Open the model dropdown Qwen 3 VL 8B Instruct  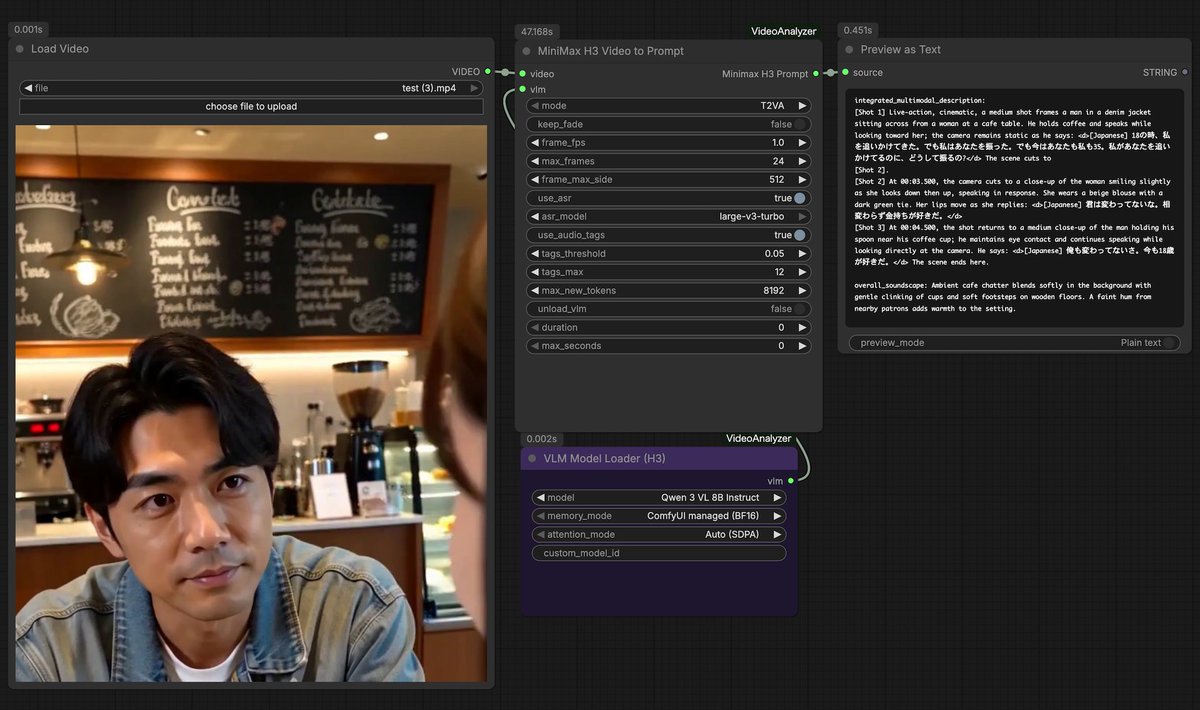coord(659,497)
